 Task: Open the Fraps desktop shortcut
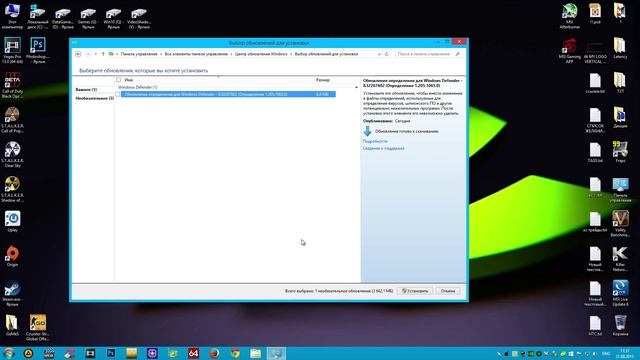(620, 152)
